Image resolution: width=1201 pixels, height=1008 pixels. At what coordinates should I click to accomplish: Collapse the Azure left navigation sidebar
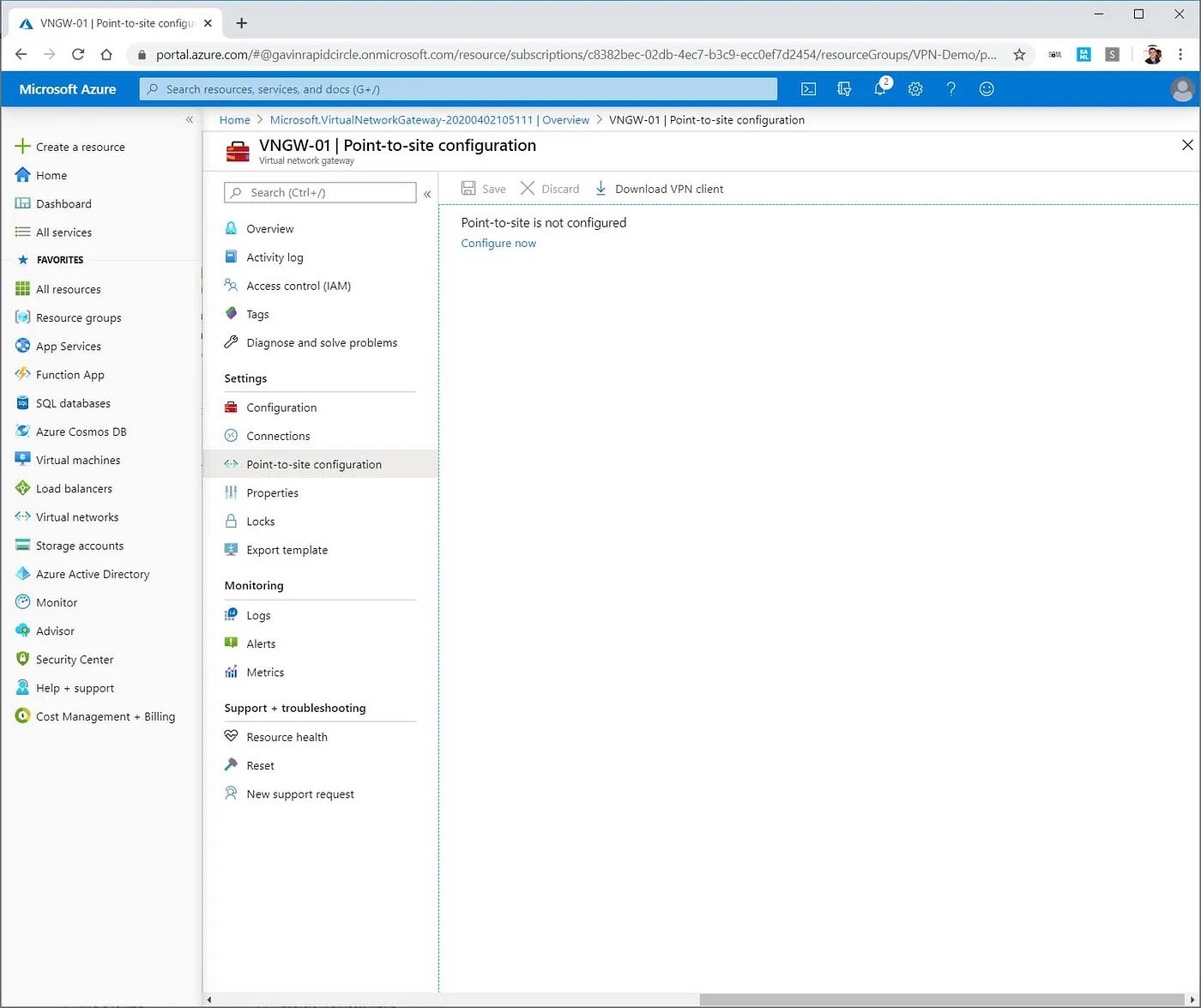[190, 120]
